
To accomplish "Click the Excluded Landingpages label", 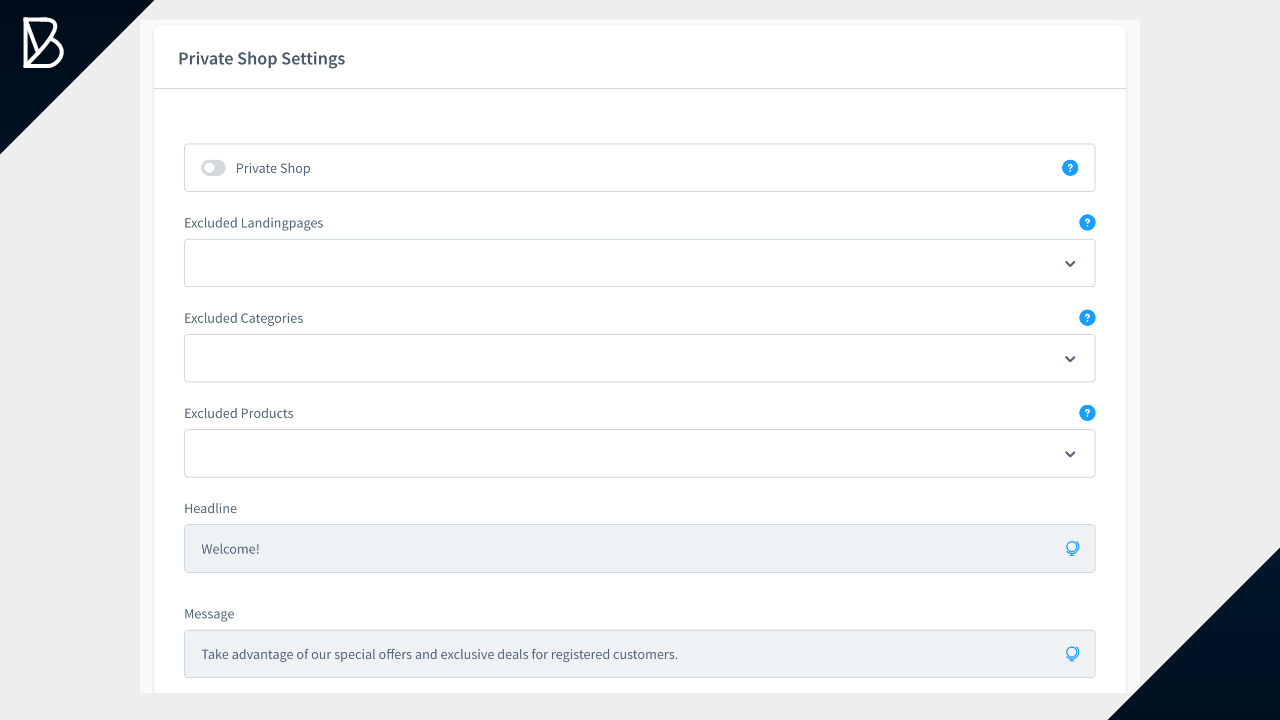I will pyautogui.click(x=253, y=223).
